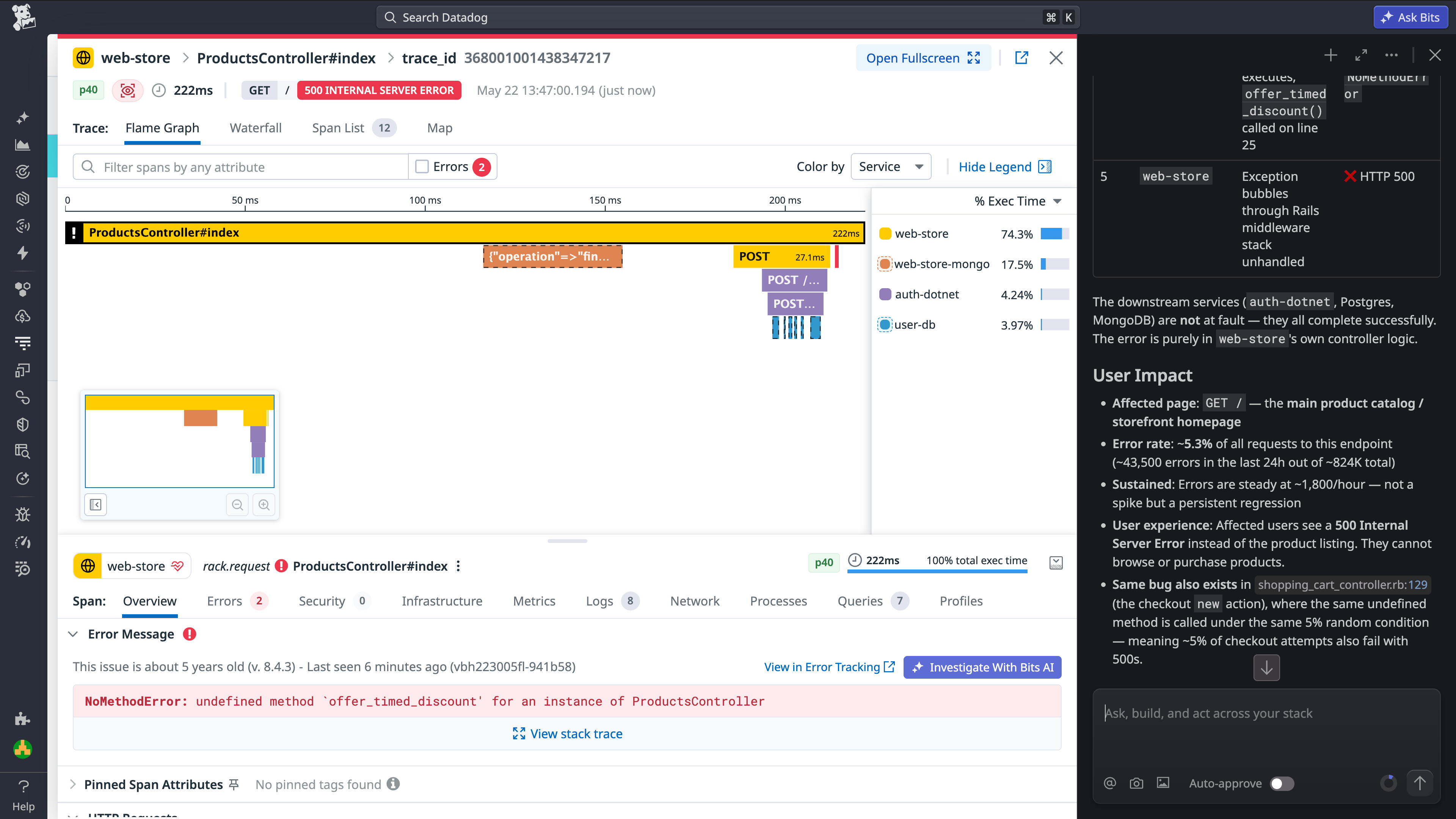
Task: Expand the Bits AI panel
Action: (1361, 55)
